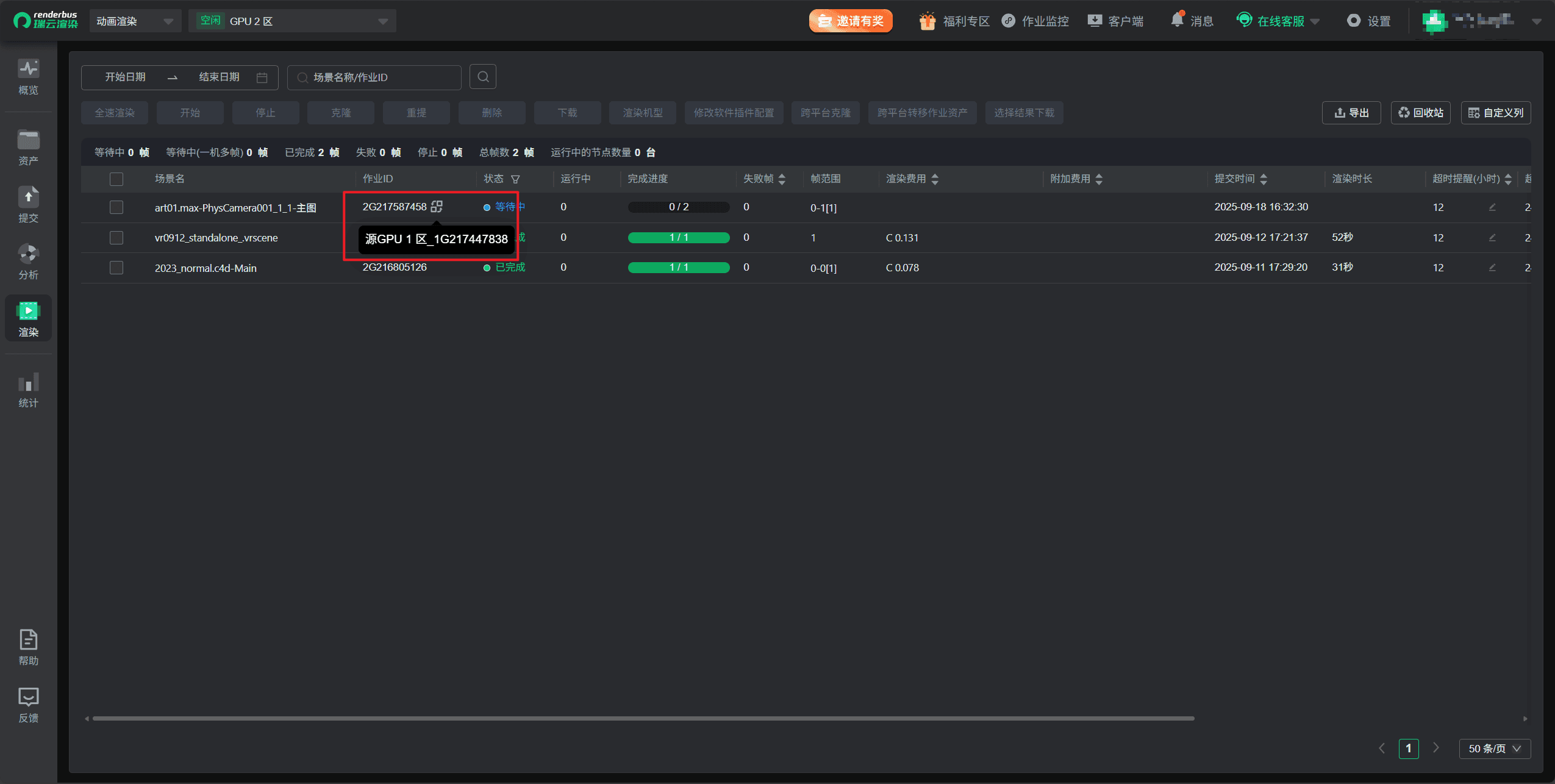The height and width of the screenshot is (784, 1555).
Task: Click the clone source icon next to 2G217587458
Action: tap(437, 207)
